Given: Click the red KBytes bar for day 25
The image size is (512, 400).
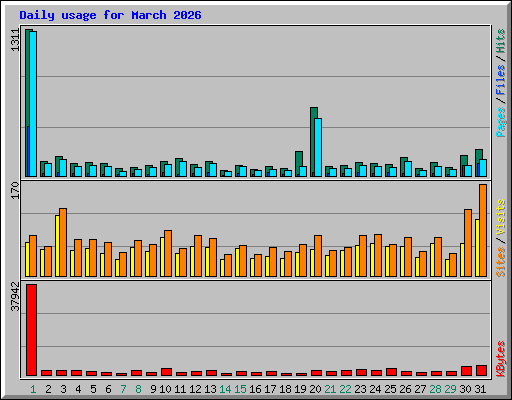Looking at the screenshot, I should tap(391, 372).
